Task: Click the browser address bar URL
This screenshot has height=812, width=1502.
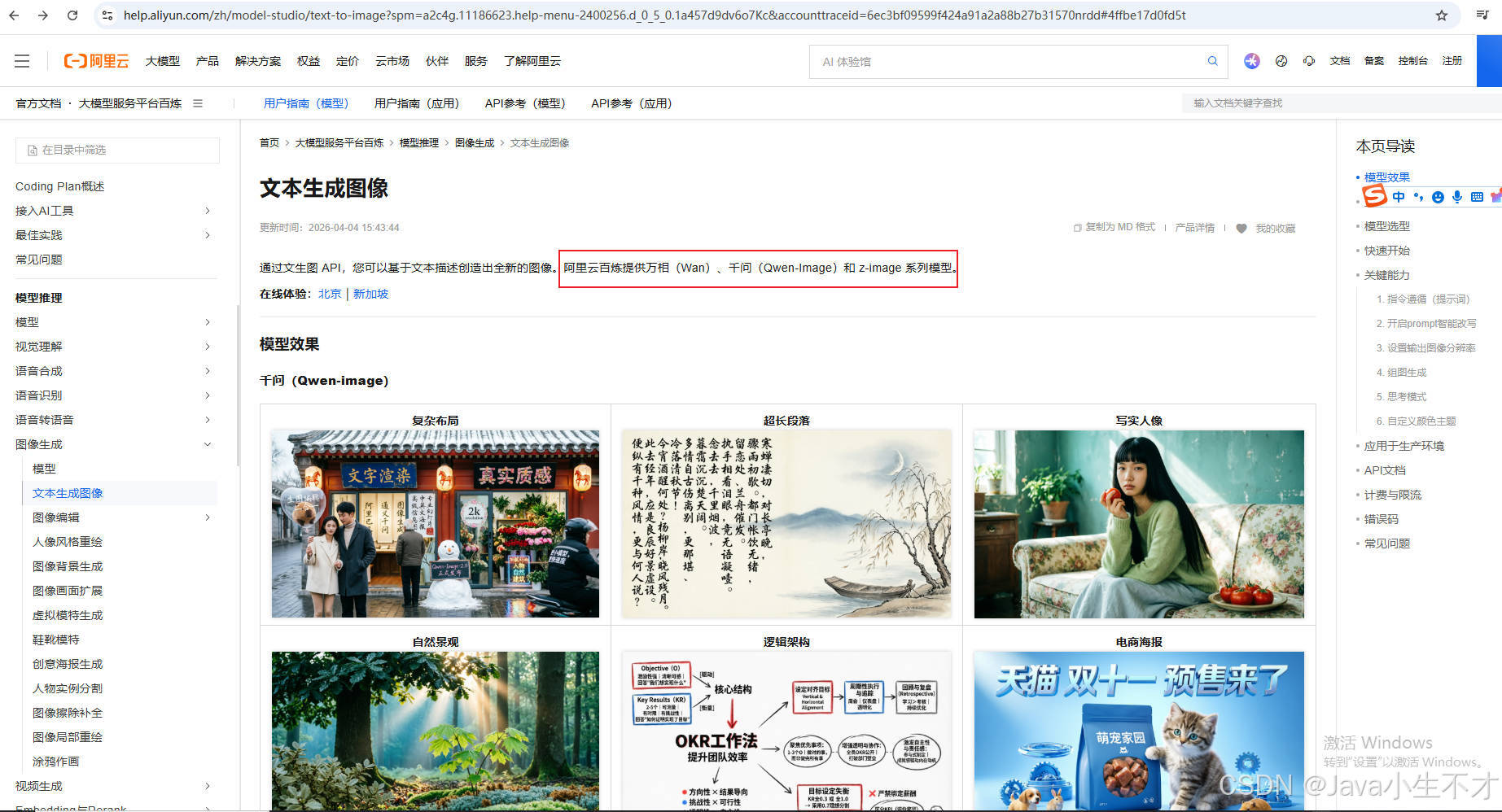Action: (x=655, y=15)
